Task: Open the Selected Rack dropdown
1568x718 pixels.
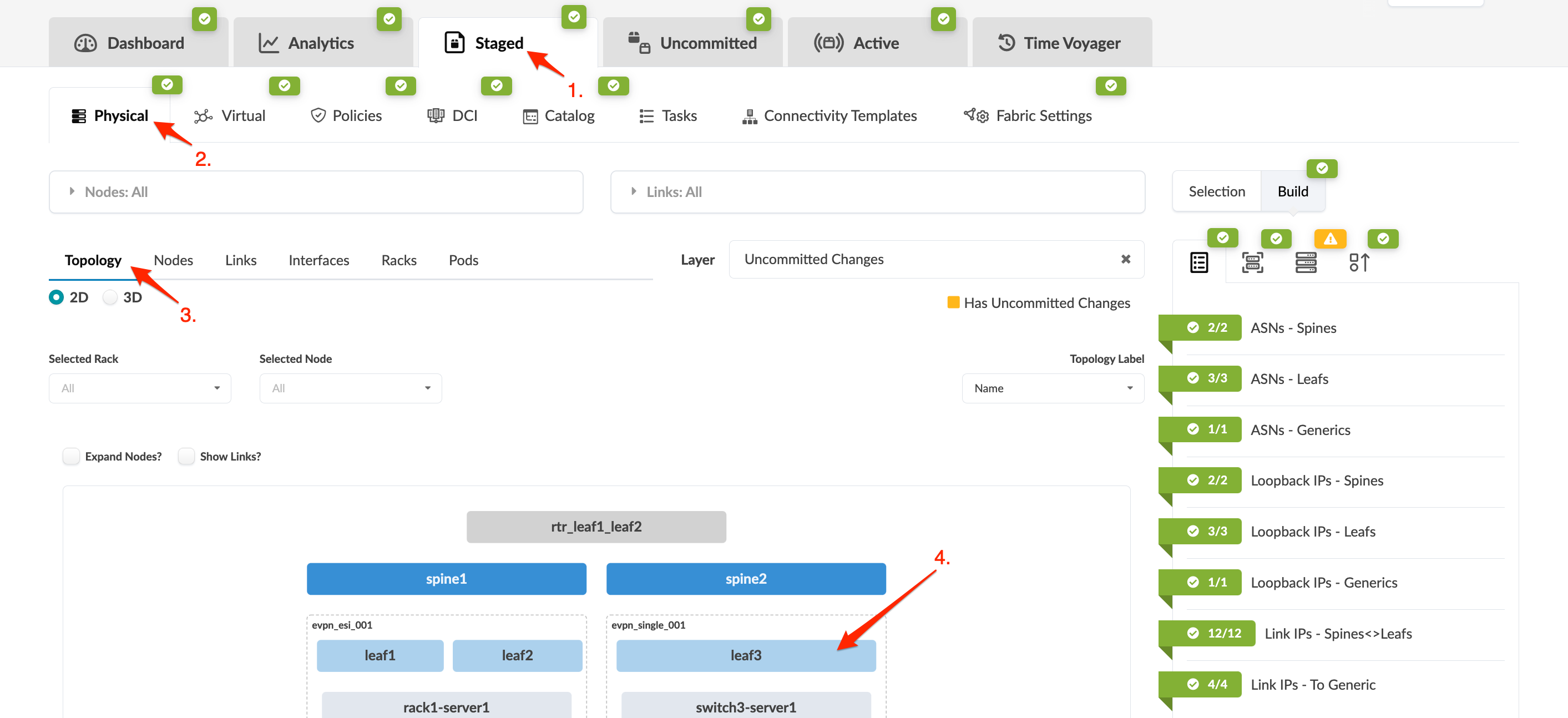Action: pyautogui.click(x=140, y=388)
